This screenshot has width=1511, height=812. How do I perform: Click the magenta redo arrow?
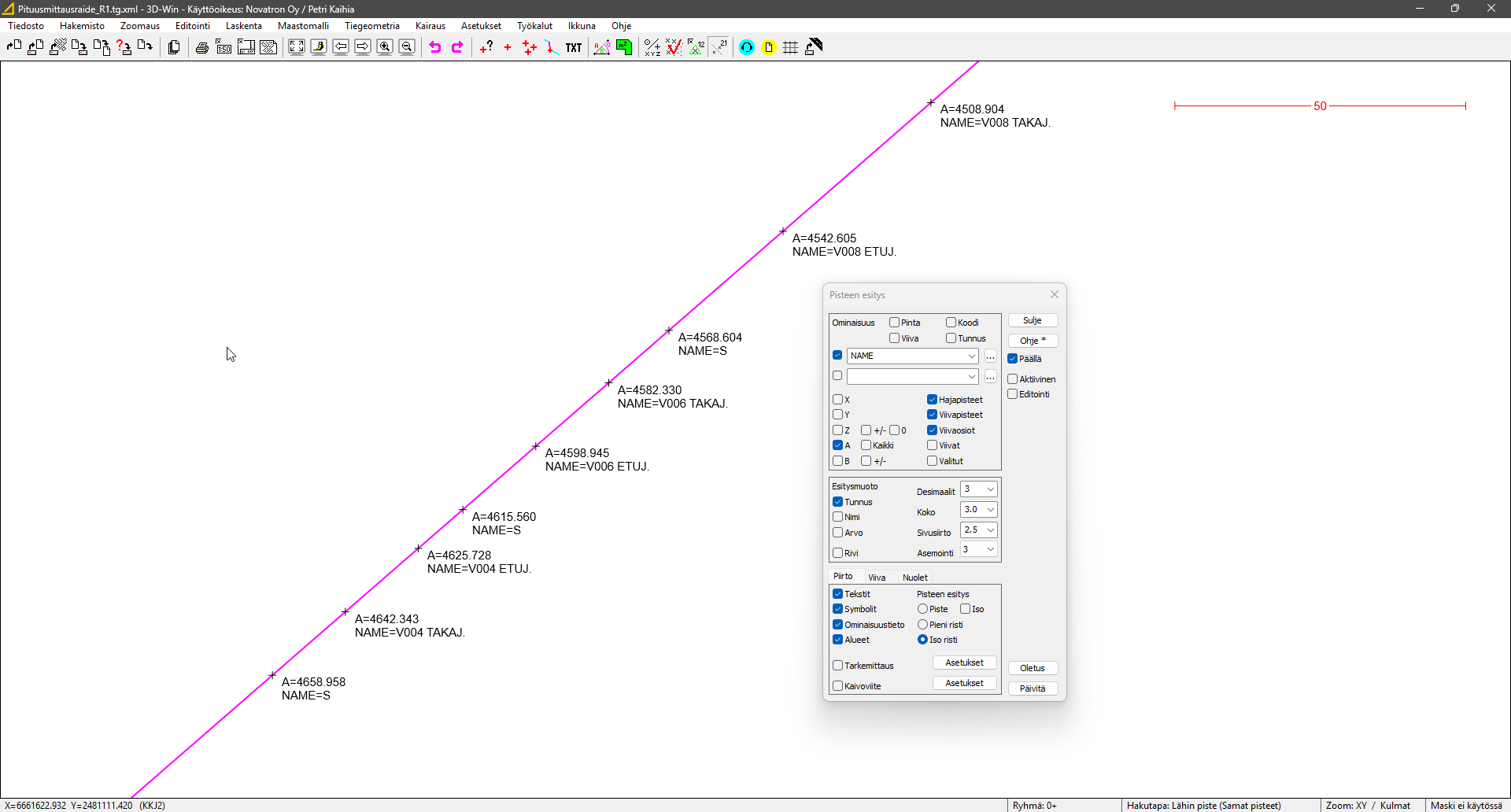tap(457, 48)
